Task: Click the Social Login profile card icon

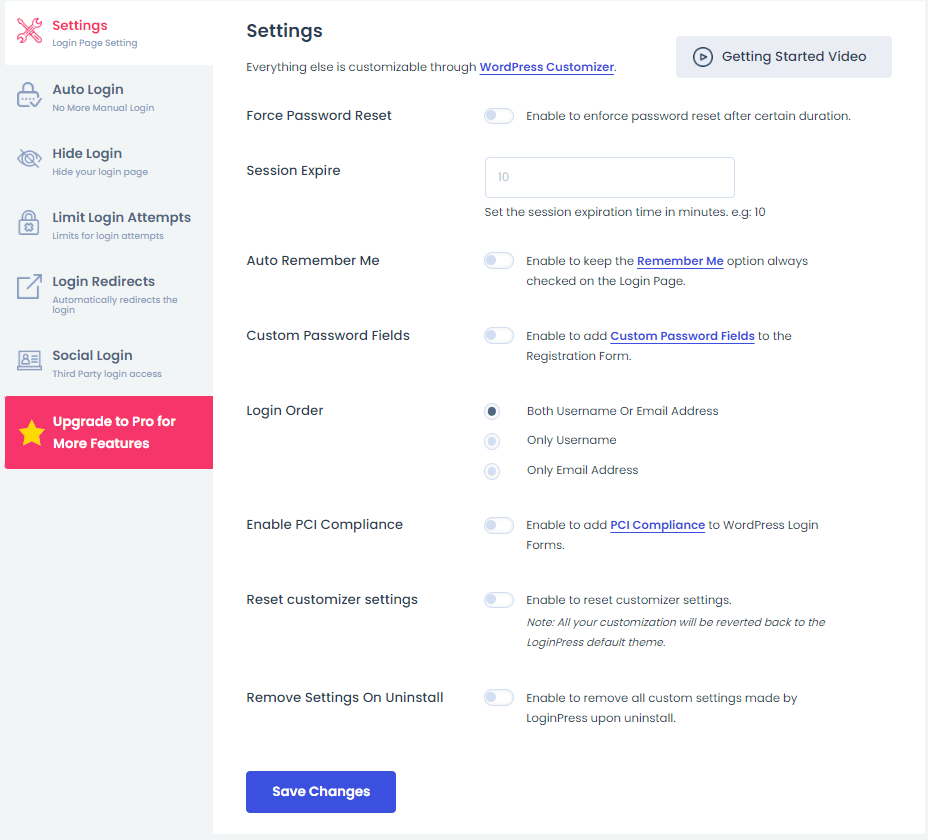Action: [x=28, y=360]
